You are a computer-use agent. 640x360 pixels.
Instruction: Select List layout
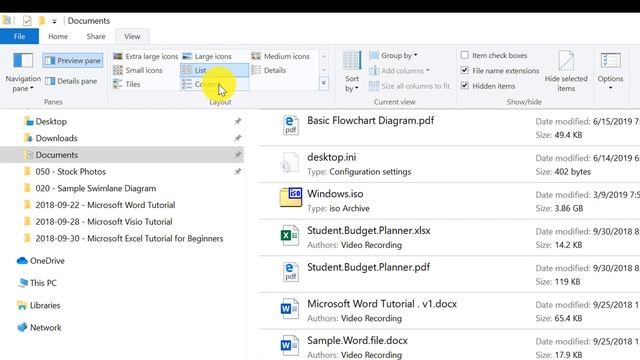pyautogui.click(x=214, y=70)
